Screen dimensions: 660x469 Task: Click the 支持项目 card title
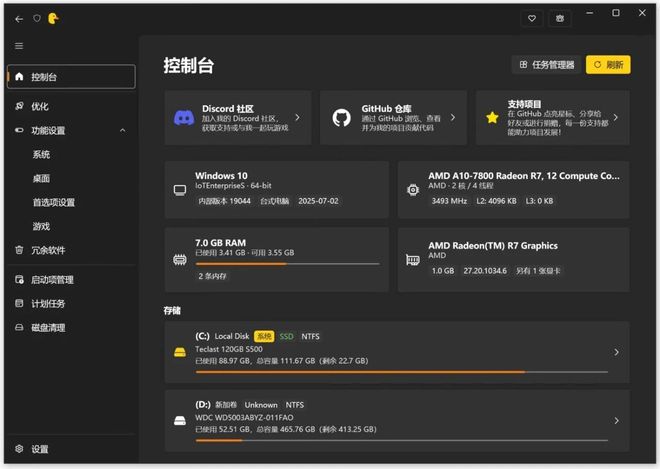pyautogui.click(x=524, y=104)
